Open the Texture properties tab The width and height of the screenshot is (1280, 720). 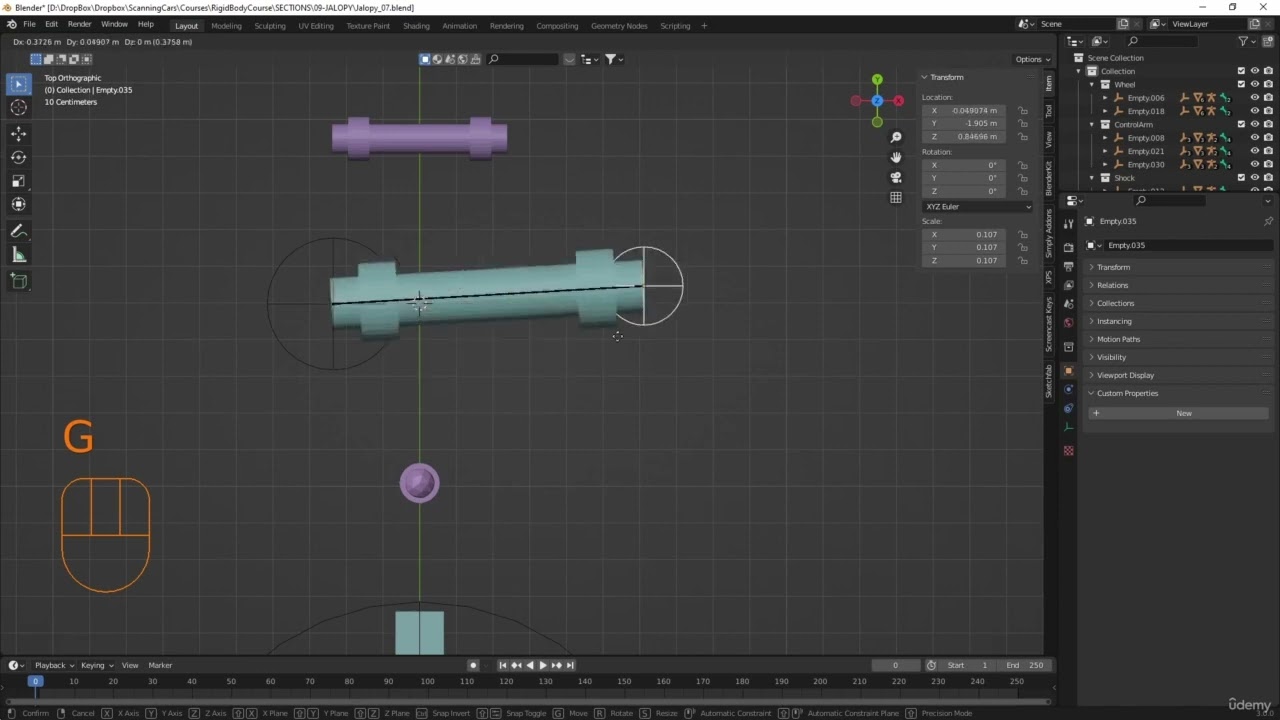(x=1068, y=451)
